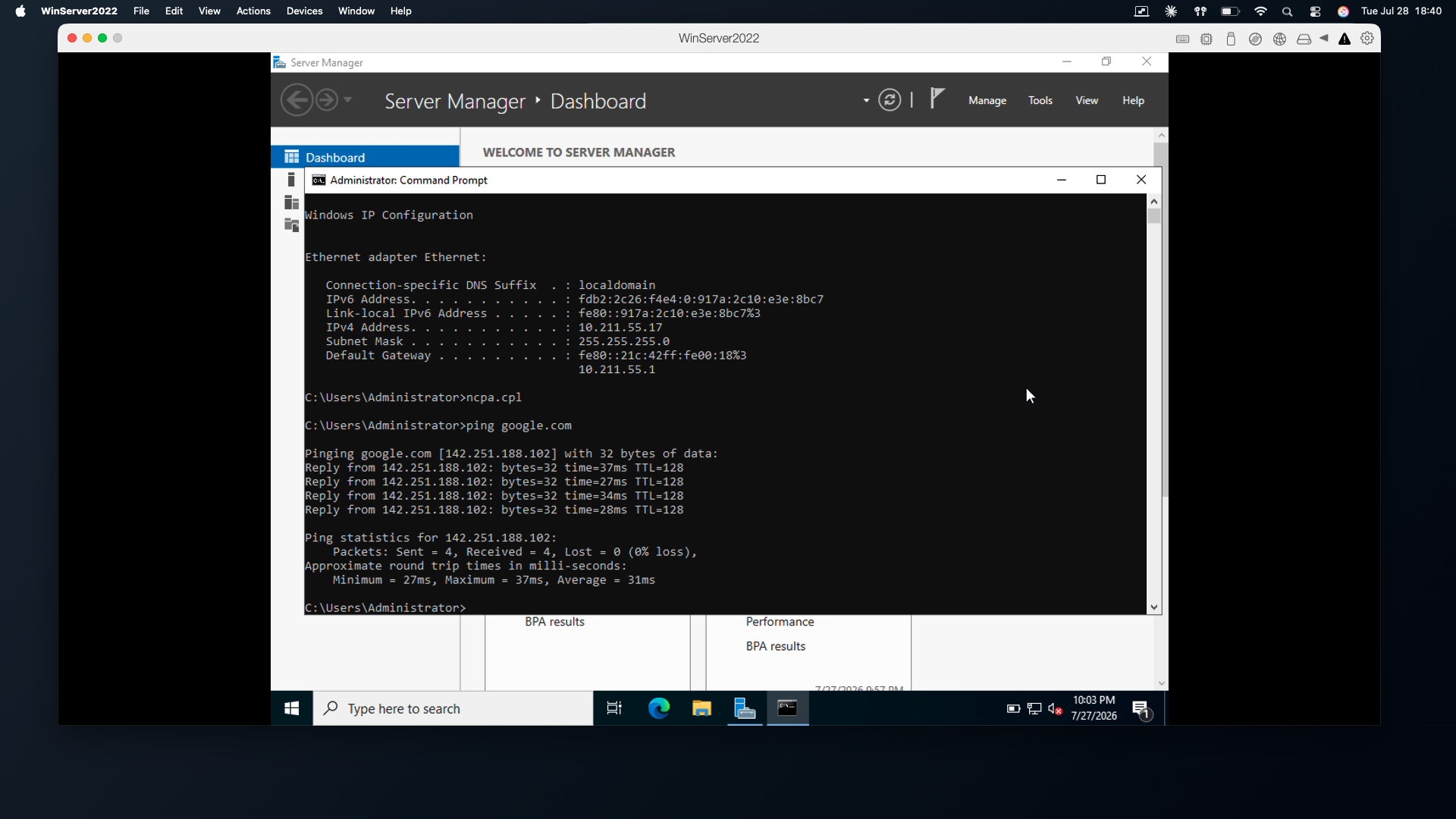The width and height of the screenshot is (1456, 819).
Task: Open the All Servers sidebar icon
Action: point(291,202)
